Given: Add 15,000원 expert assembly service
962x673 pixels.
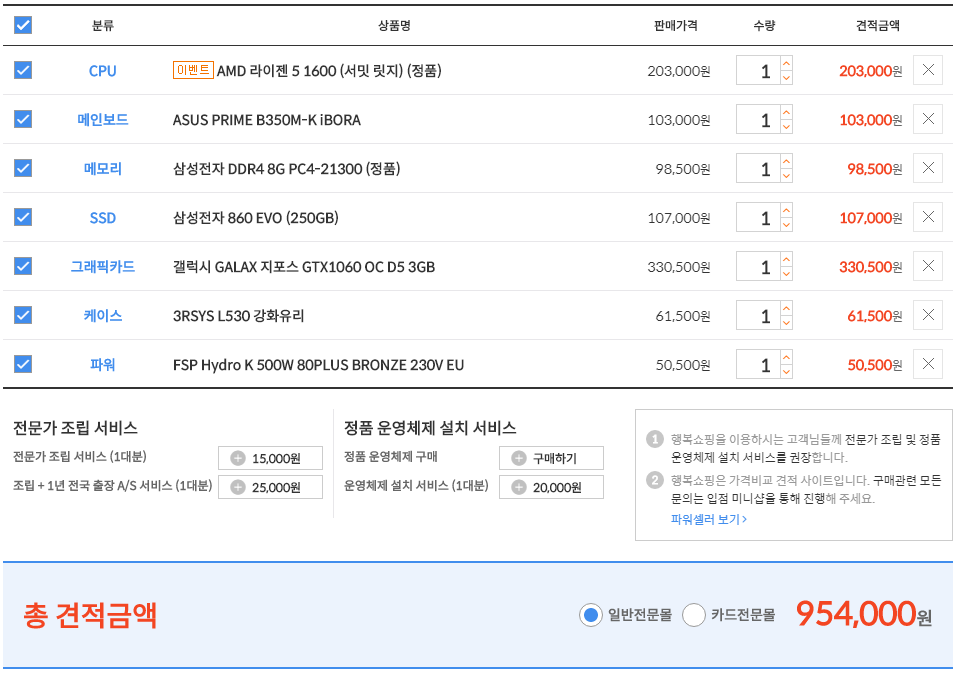Looking at the screenshot, I should 270,458.
